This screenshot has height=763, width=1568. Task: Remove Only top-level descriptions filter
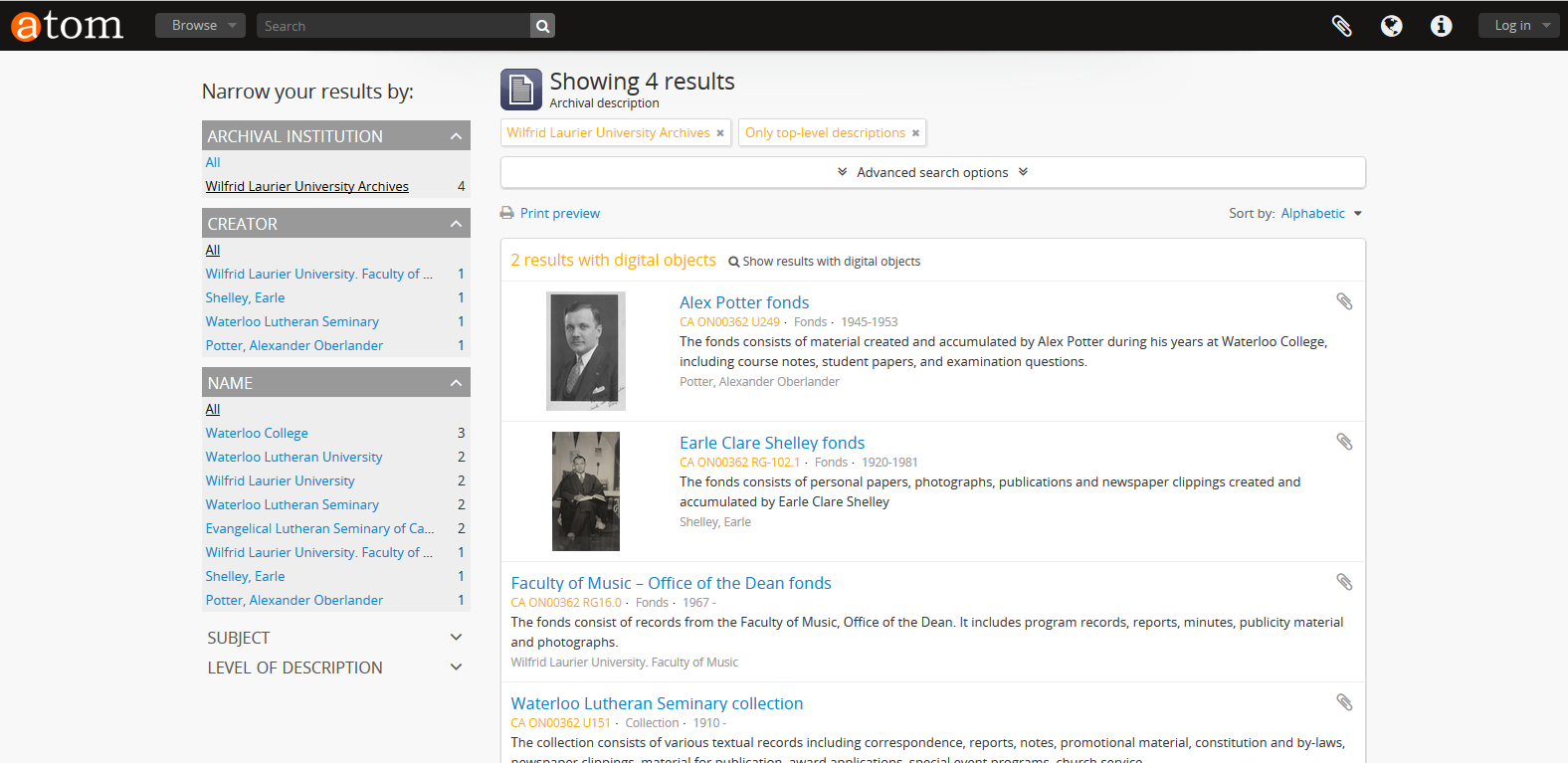point(915,133)
